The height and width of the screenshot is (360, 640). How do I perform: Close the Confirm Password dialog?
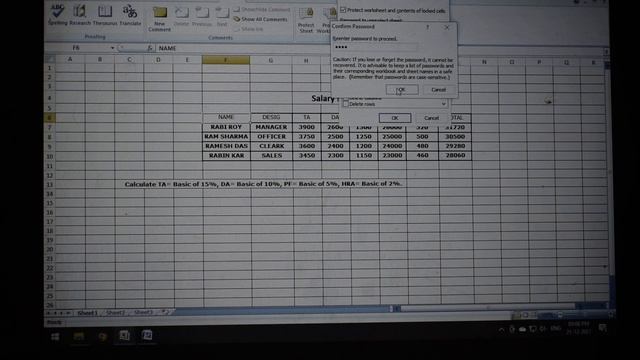447,27
